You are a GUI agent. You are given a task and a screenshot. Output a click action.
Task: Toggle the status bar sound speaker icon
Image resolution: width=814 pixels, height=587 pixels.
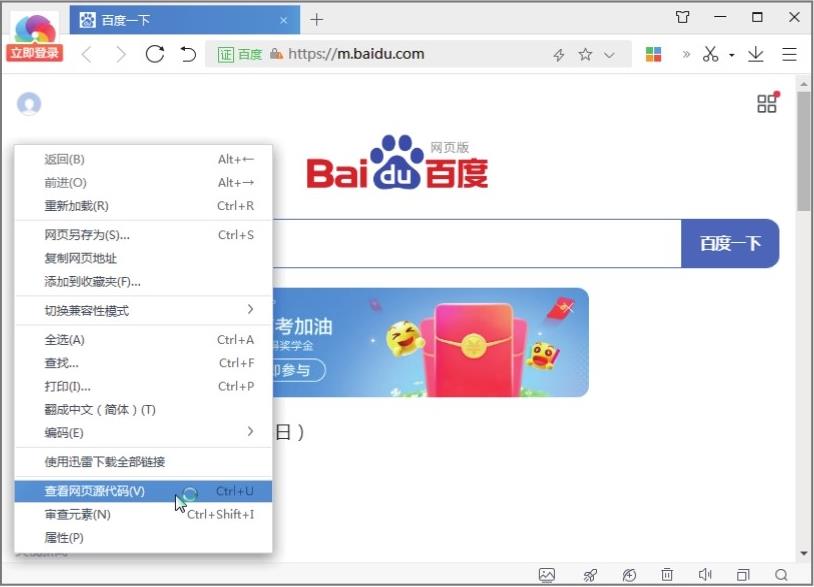(x=705, y=575)
